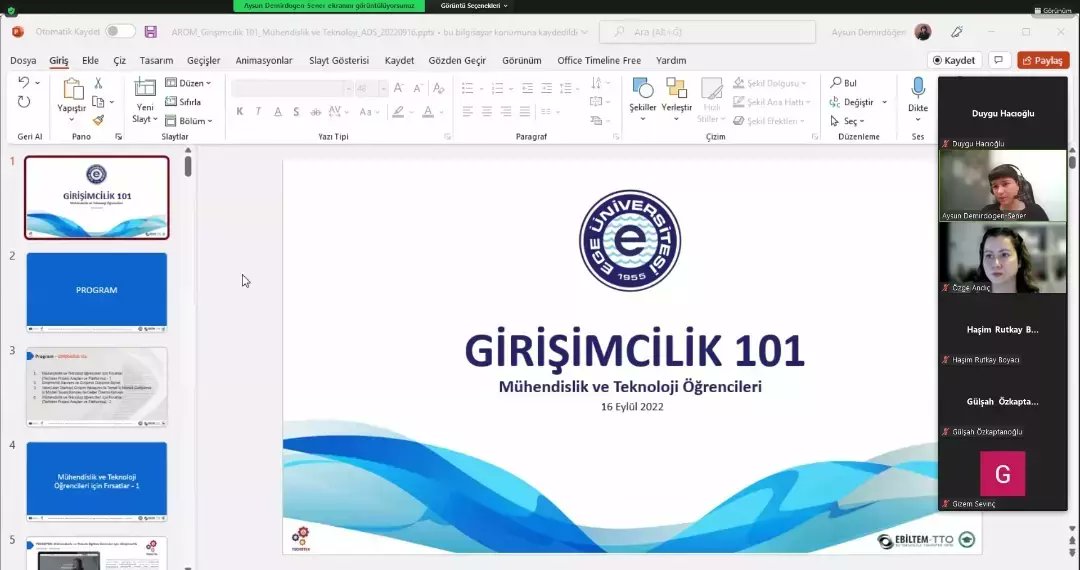Open the Şekil Efektleri dropdown

coord(769,120)
